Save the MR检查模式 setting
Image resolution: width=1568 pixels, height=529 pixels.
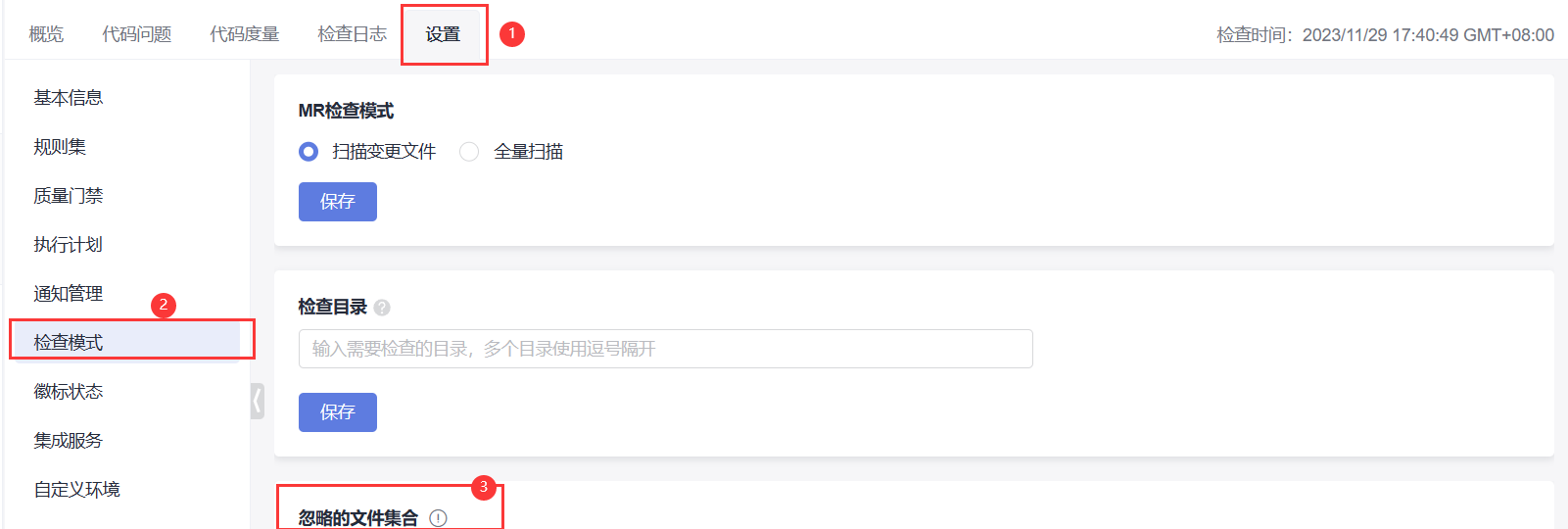tap(337, 202)
